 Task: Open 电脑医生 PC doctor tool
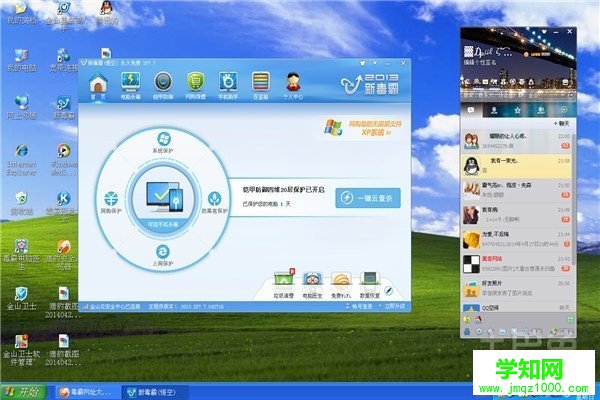(x=312, y=285)
